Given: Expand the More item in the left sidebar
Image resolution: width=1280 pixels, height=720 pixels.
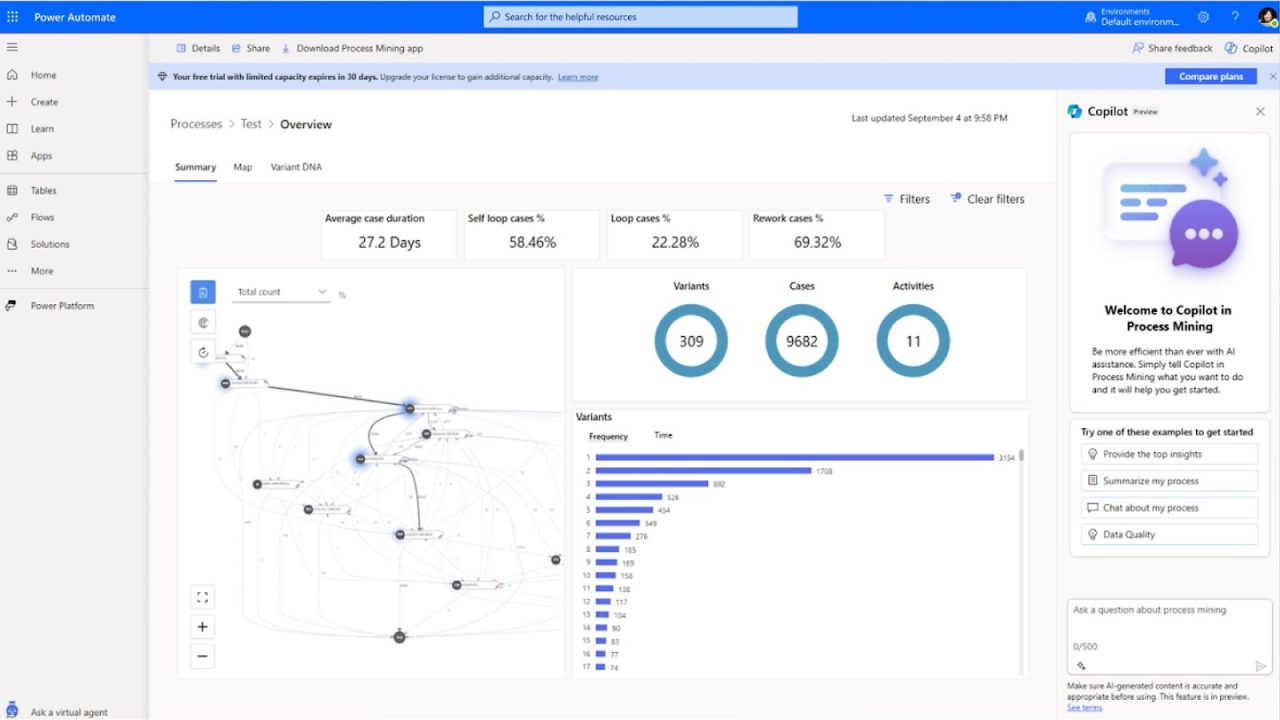Looking at the screenshot, I should (x=40, y=270).
